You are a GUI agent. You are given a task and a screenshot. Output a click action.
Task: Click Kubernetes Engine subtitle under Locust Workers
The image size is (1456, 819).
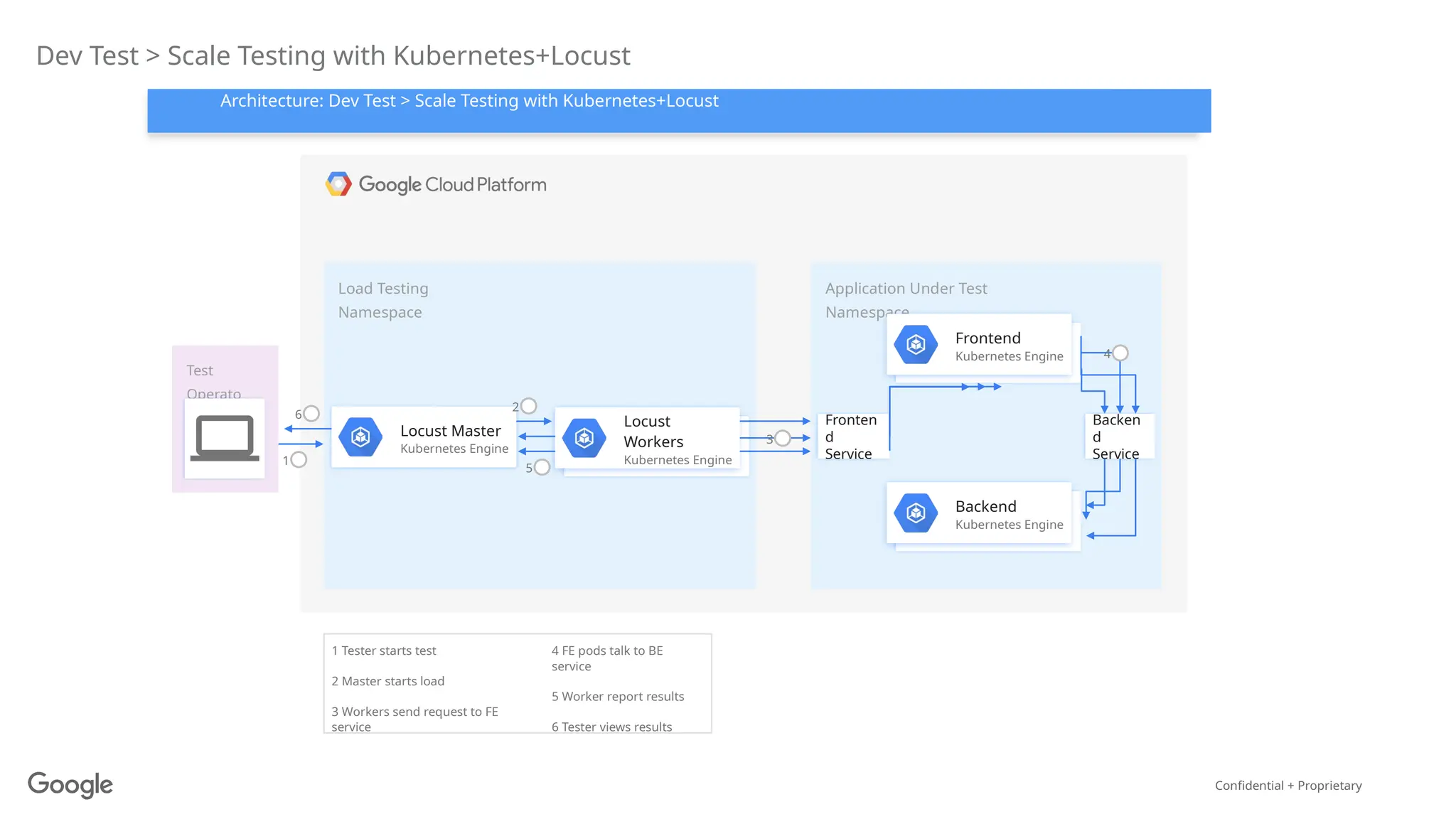pyautogui.click(x=678, y=460)
